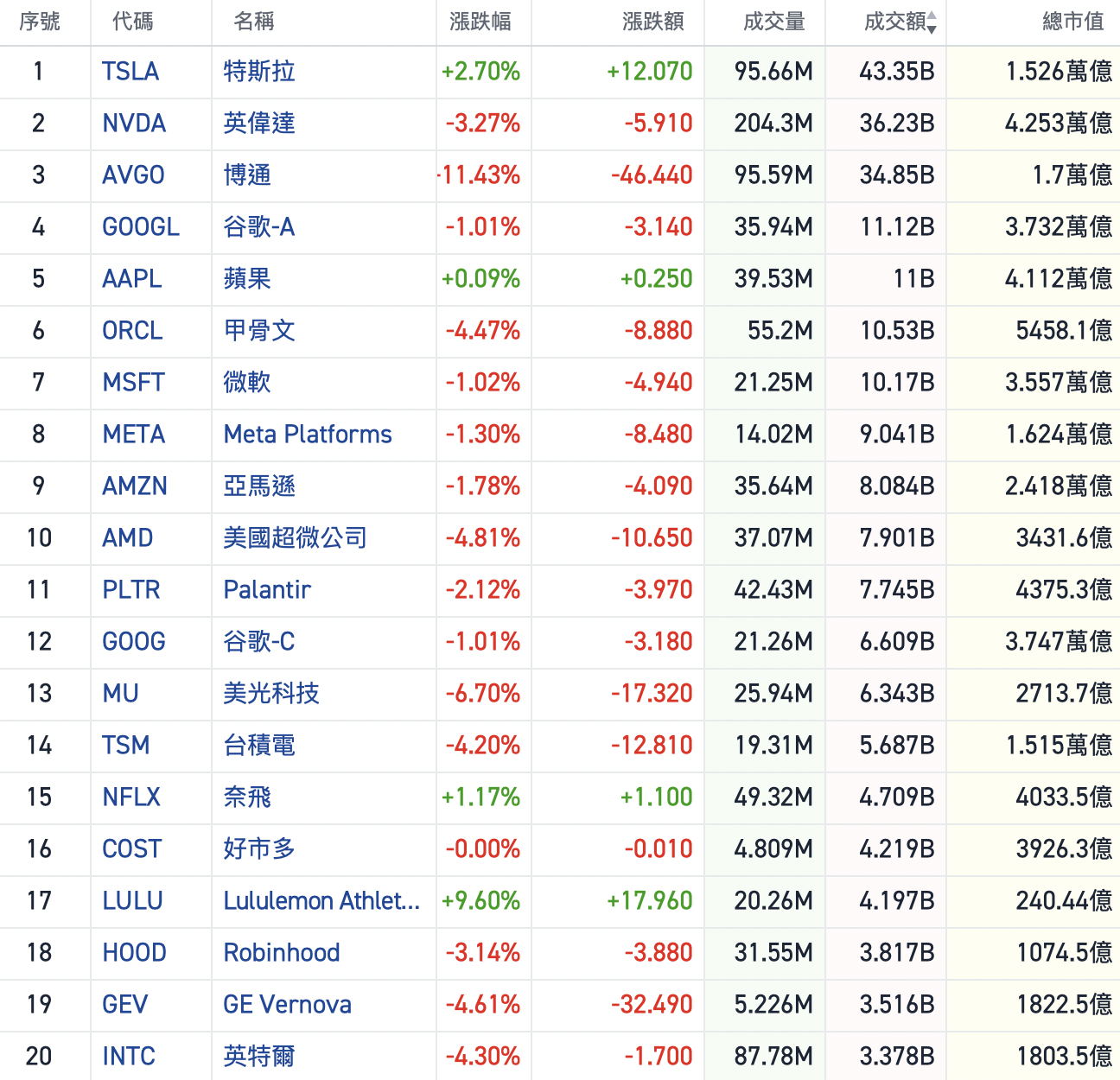The height and width of the screenshot is (1080, 1120).
Task: Open the 美光科技 stock link
Action: (271, 693)
